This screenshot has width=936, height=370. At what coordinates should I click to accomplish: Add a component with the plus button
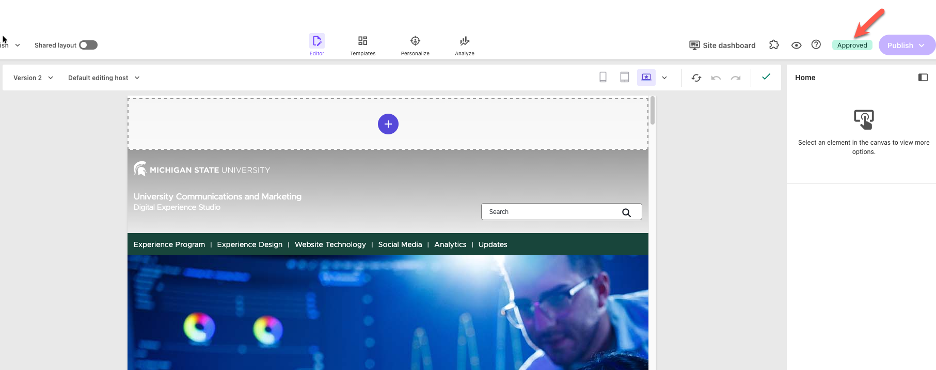click(388, 124)
